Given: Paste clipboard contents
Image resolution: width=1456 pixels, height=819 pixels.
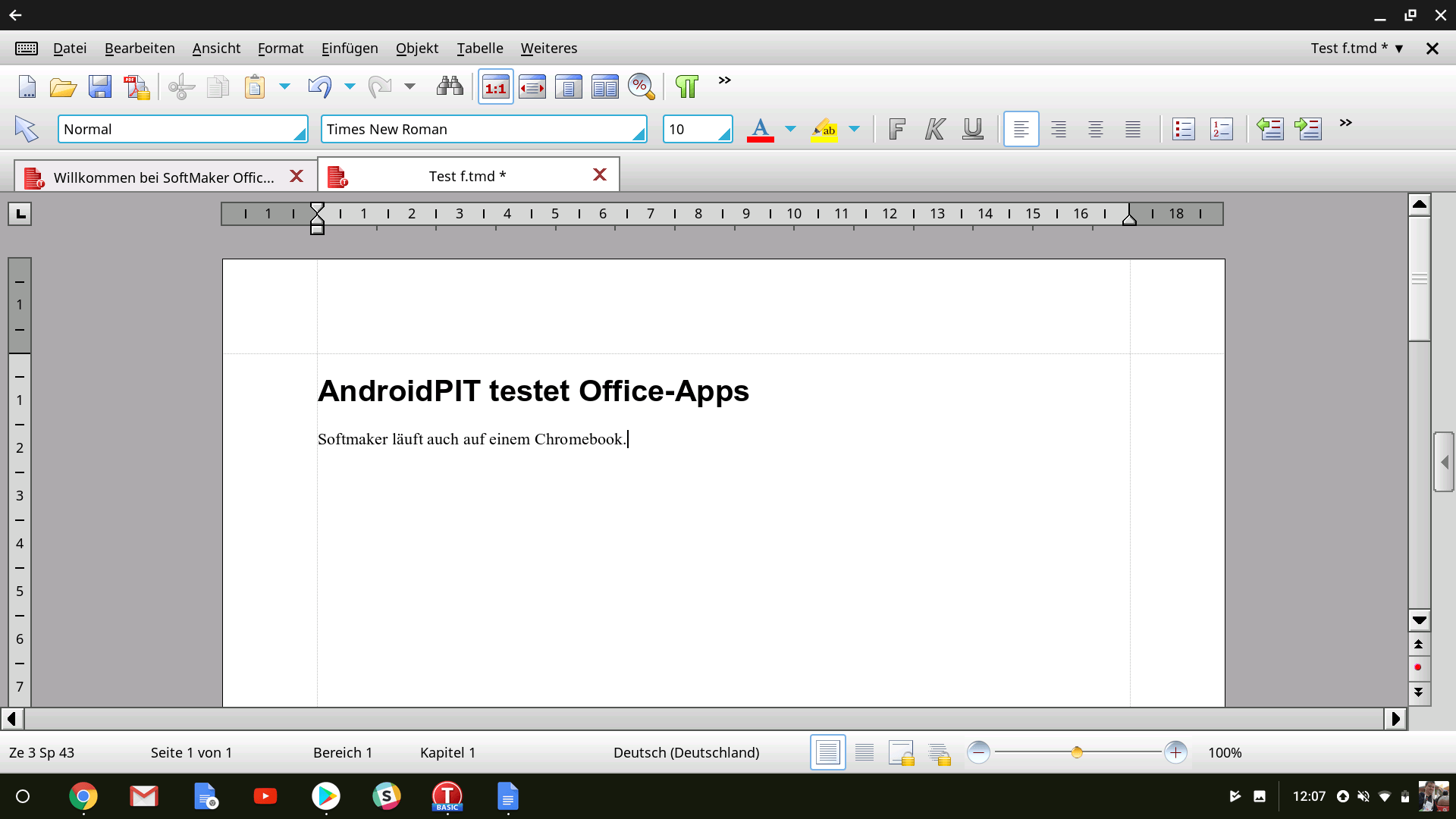Looking at the screenshot, I should (x=256, y=86).
